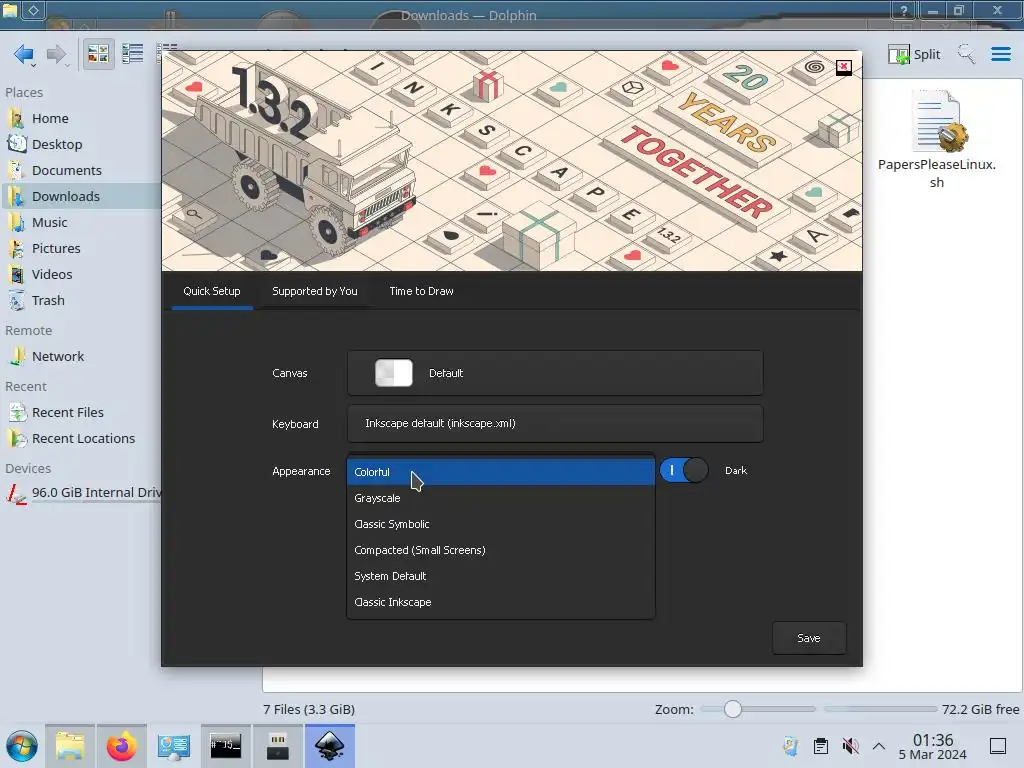This screenshot has height=768, width=1024.
Task: Toggle the Dark theme switch
Action: (684, 470)
